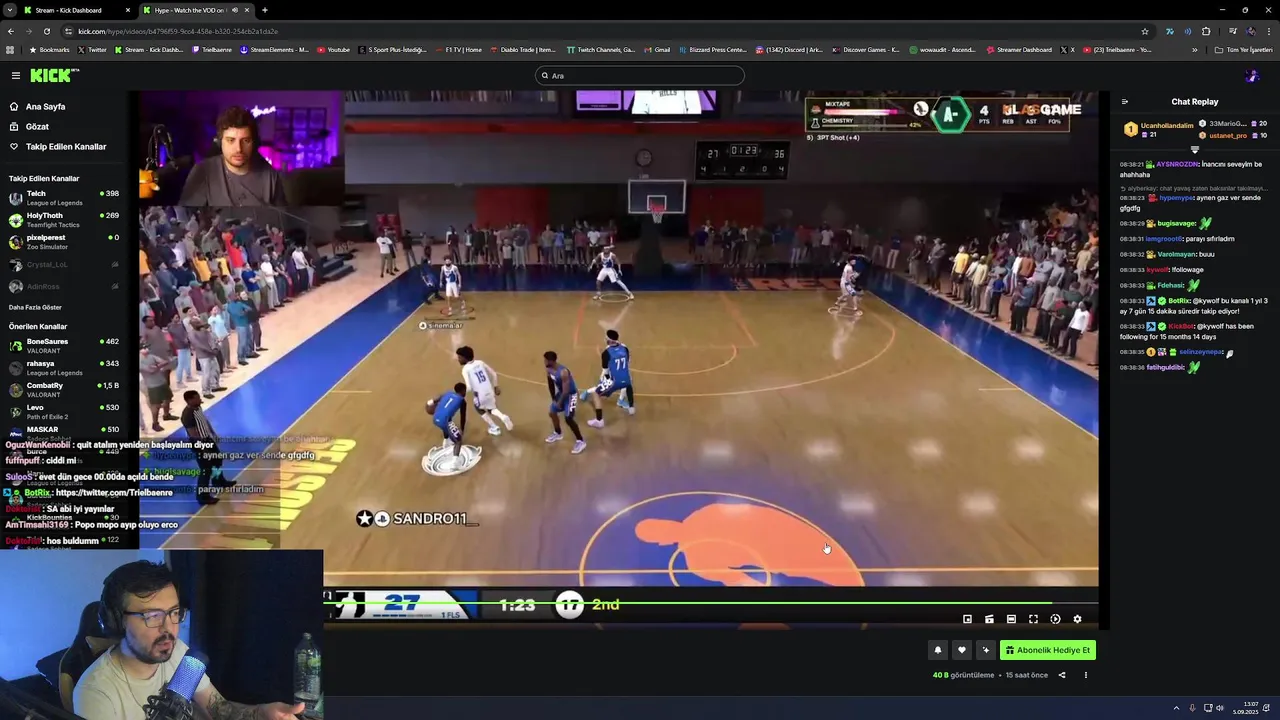Open the Gmail bookmark
Screen dimensions: 1280x720
(657, 49)
